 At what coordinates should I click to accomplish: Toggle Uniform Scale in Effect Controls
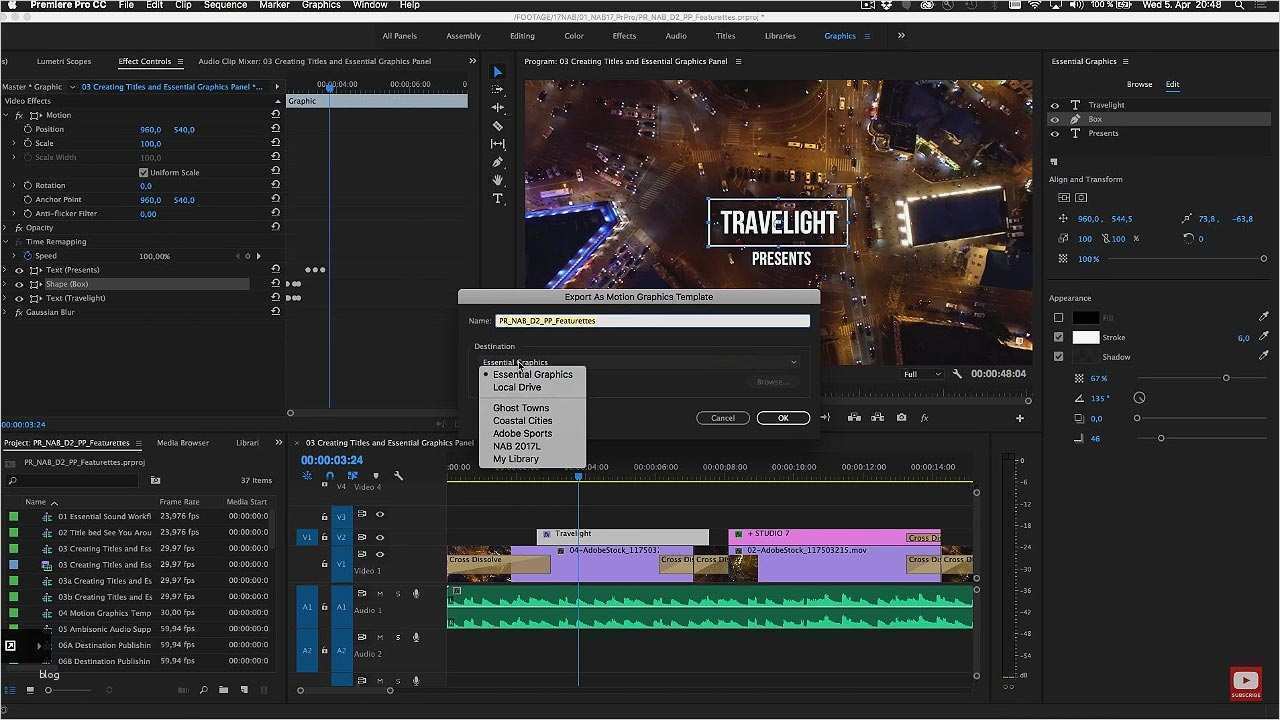pos(143,171)
